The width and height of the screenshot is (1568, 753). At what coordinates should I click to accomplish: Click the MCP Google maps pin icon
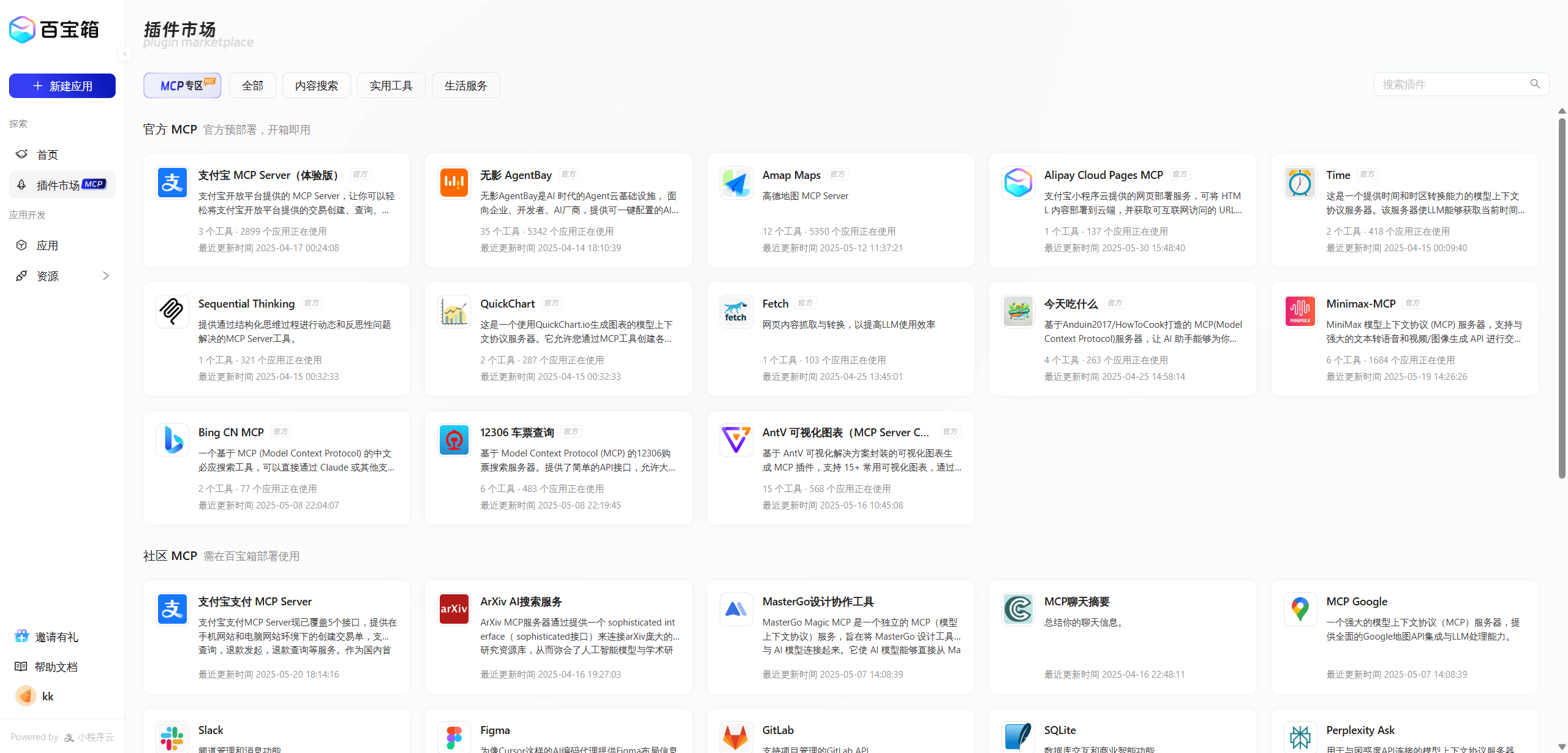click(x=1300, y=609)
